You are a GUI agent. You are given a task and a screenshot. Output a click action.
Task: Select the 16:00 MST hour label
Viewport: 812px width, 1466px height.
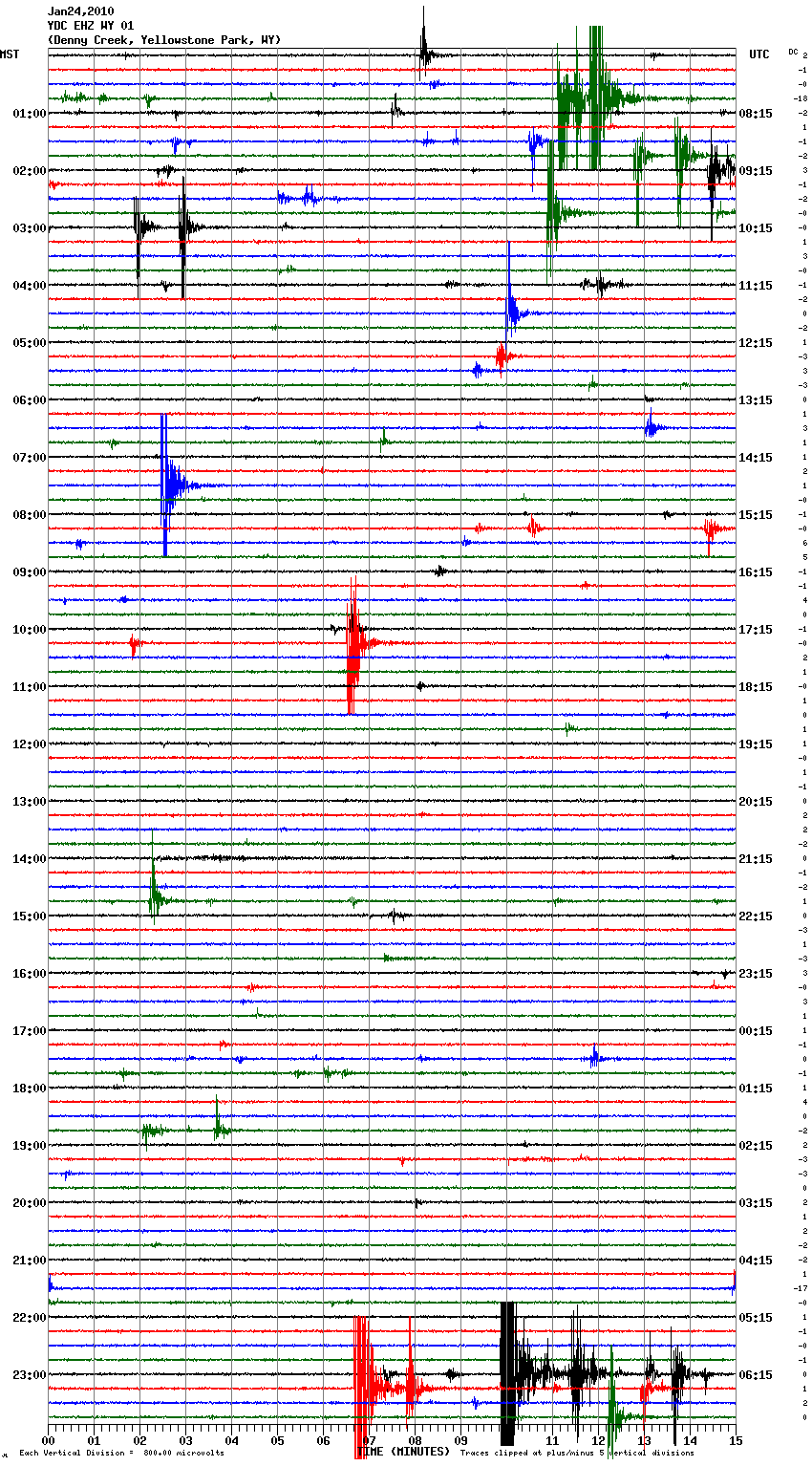(30, 974)
